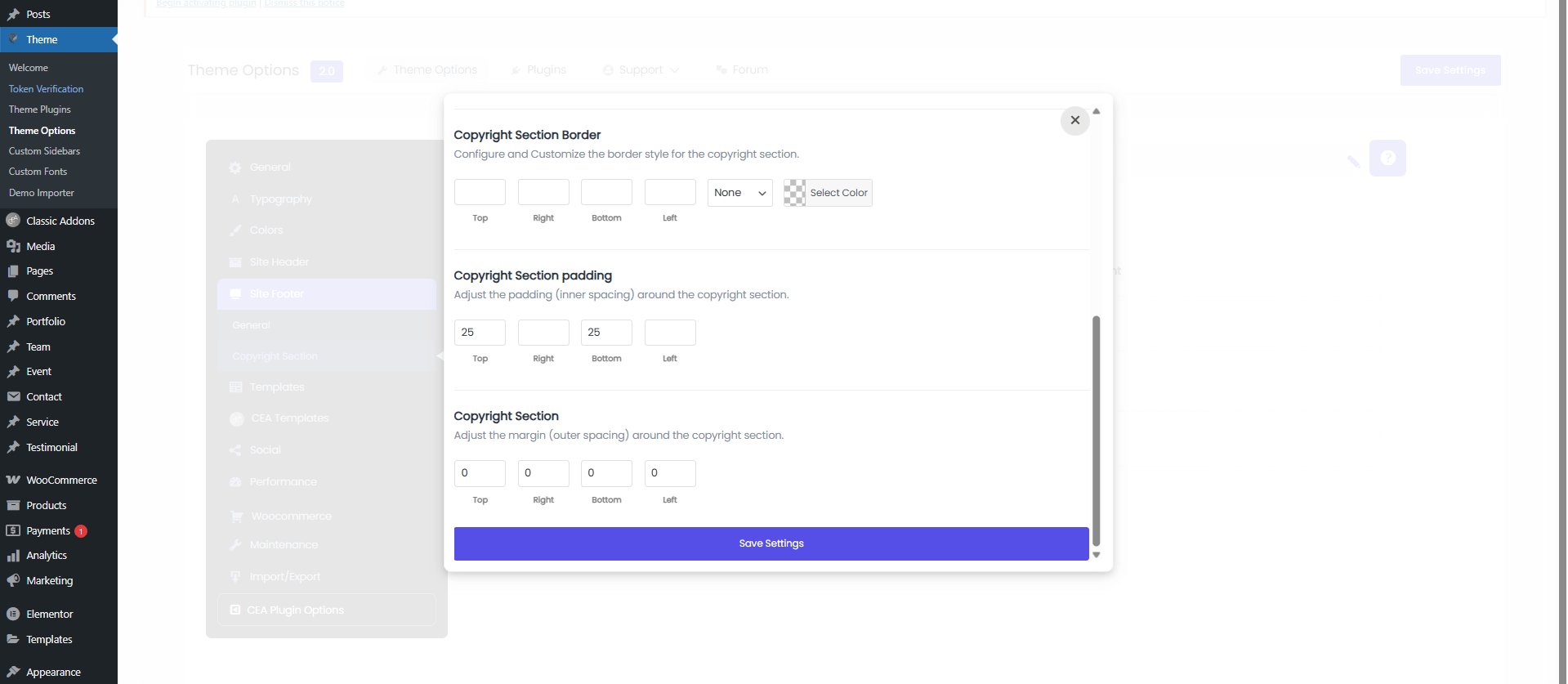Click the Analytics bar chart icon
This screenshot has width=1568, height=684.
tap(13, 556)
